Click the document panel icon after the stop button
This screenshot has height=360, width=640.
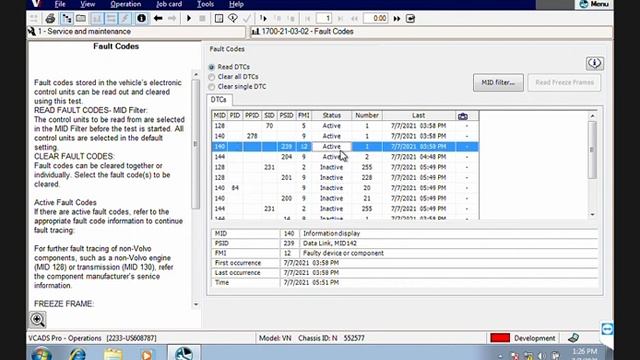tap(219, 18)
